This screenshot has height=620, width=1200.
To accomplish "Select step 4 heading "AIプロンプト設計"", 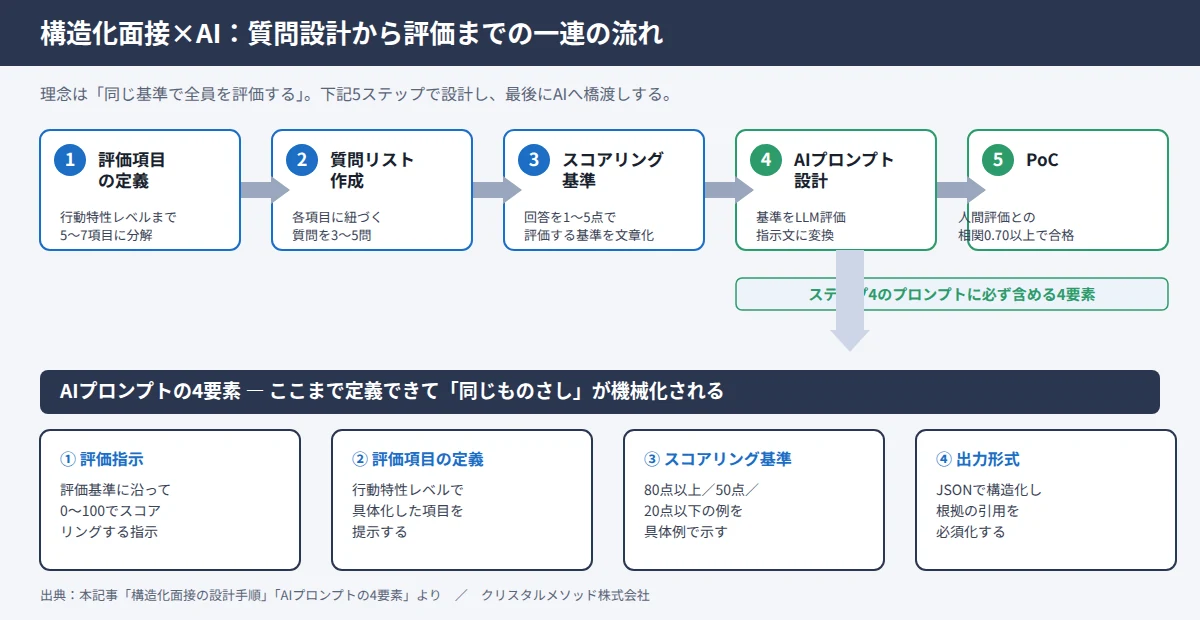I will 844,170.
